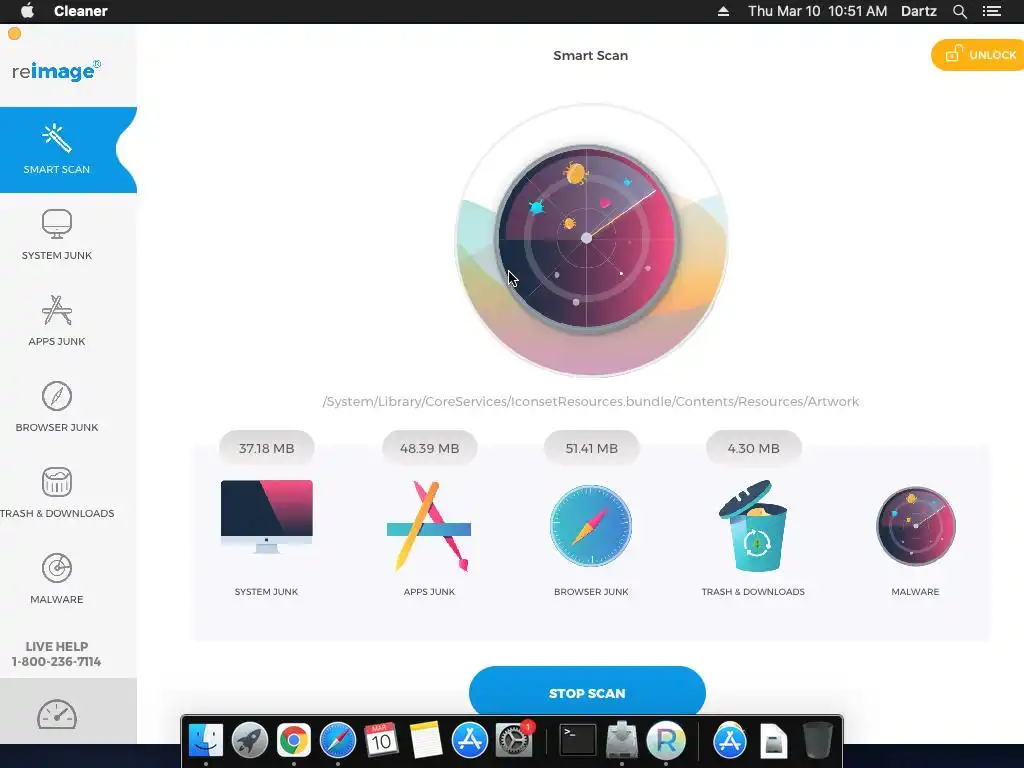
Task: Click the trash bin Trash & Downloads icon
Action: [753, 526]
